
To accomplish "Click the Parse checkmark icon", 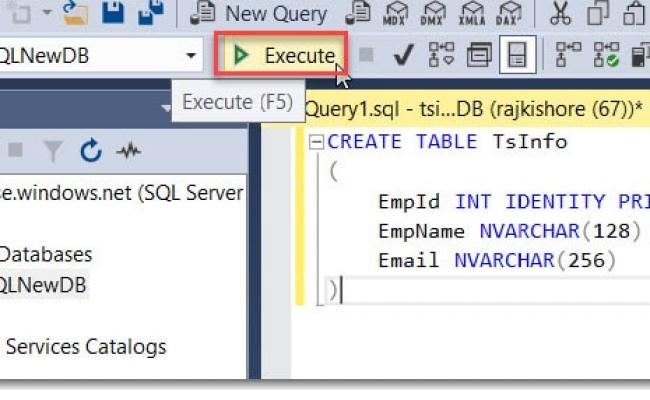I will point(403,55).
